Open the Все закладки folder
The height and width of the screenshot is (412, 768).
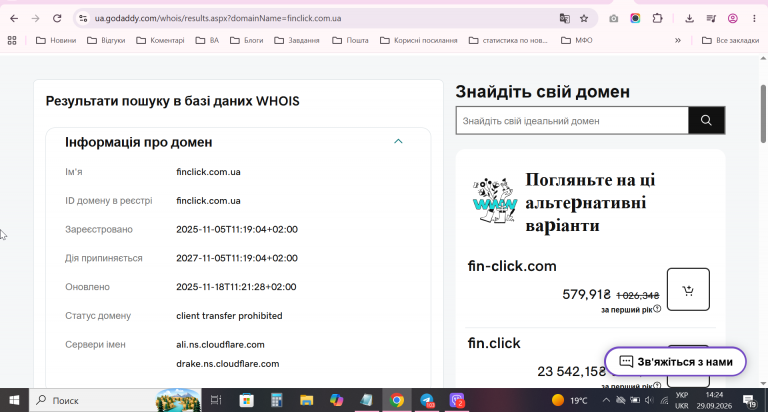point(730,40)
